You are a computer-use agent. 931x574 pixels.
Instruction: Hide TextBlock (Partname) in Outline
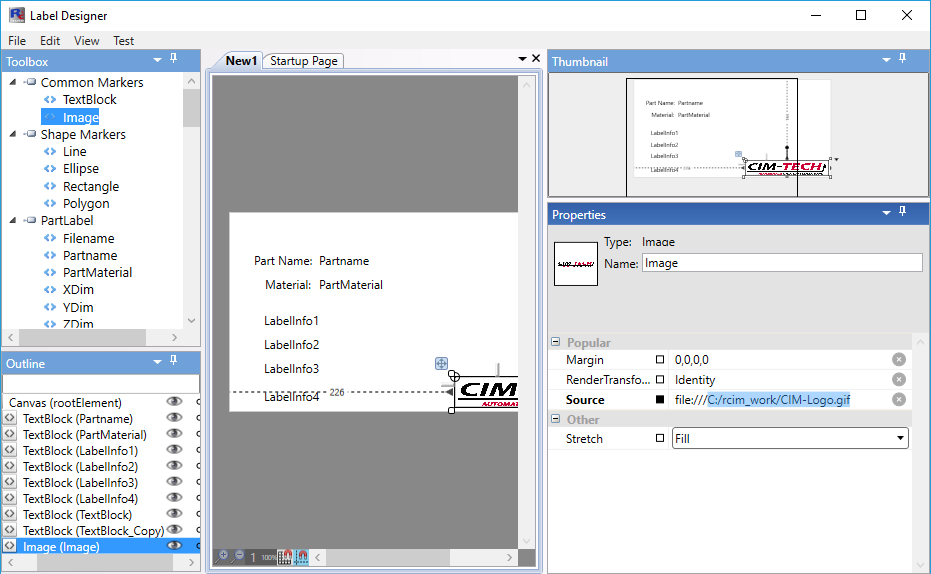click(174, 418)
